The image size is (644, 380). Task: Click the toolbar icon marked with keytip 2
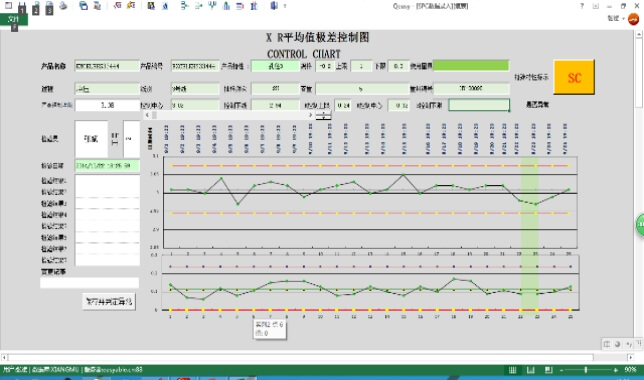point(36,7)
